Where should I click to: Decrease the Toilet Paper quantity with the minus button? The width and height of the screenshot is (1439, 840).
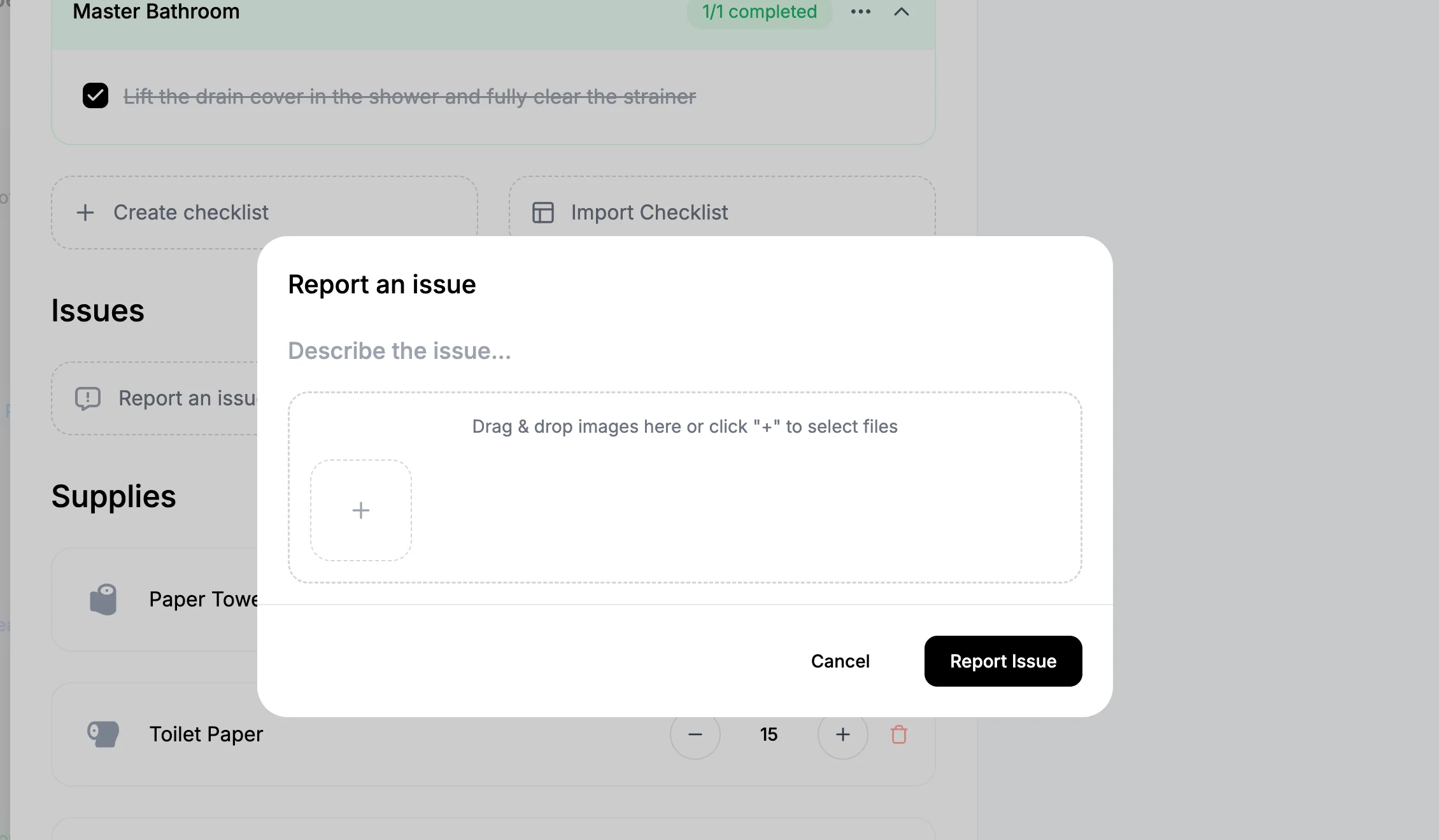pos(695,734)
